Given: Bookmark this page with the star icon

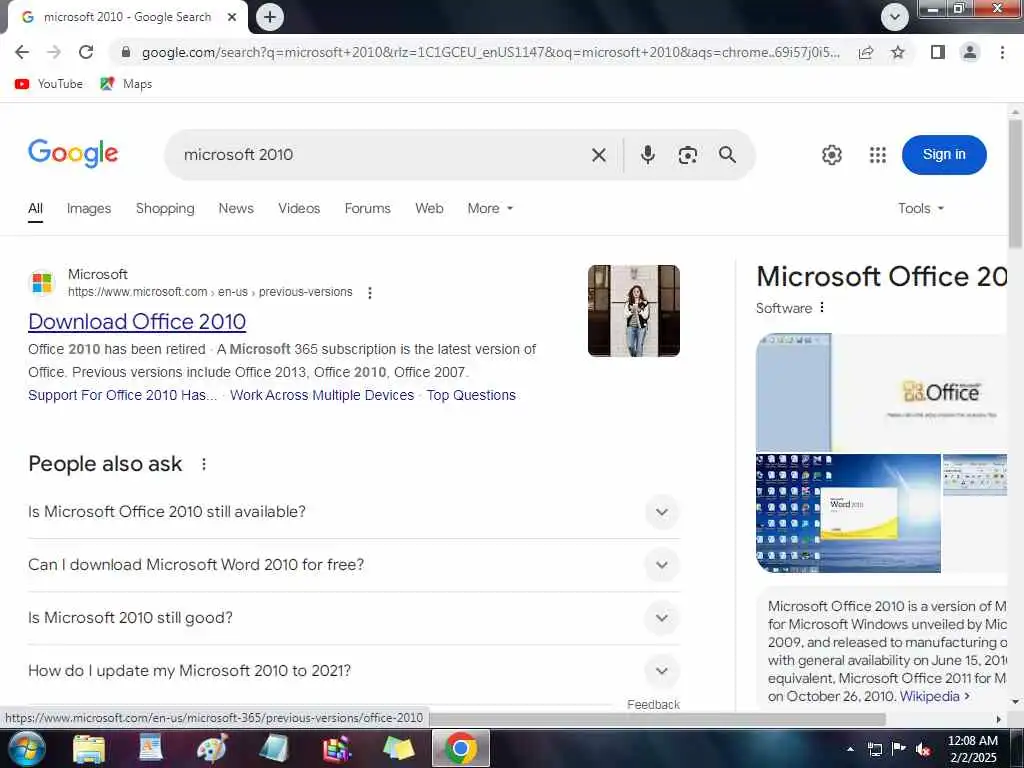Looking at the screenshot, I should coord(898,52).
